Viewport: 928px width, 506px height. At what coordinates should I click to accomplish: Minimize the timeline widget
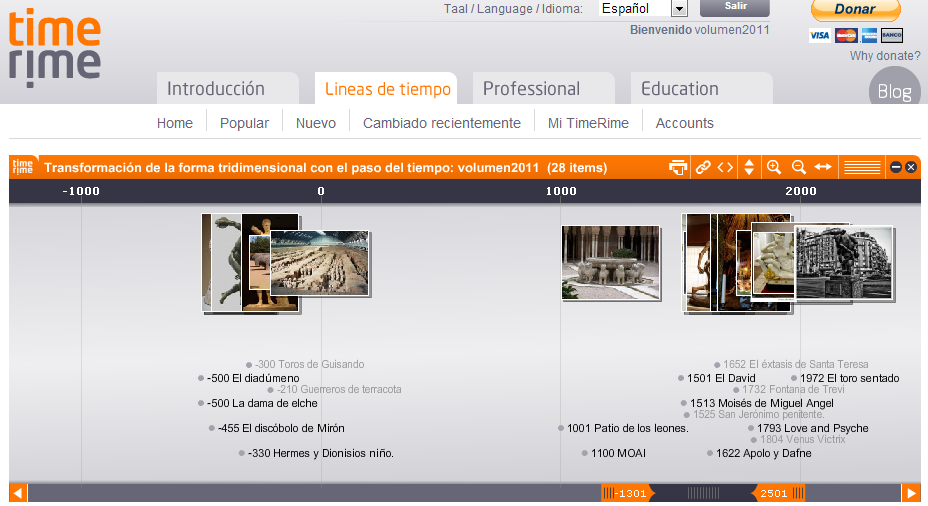coord(896,167)
